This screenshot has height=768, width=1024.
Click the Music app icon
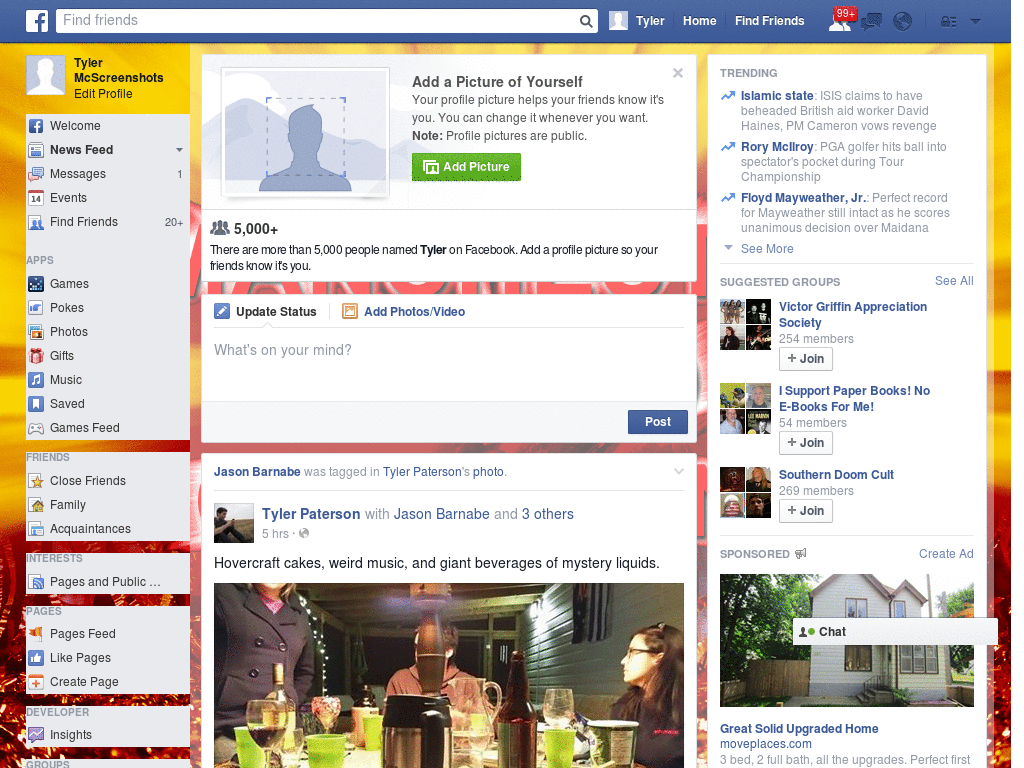pos(36,380)
